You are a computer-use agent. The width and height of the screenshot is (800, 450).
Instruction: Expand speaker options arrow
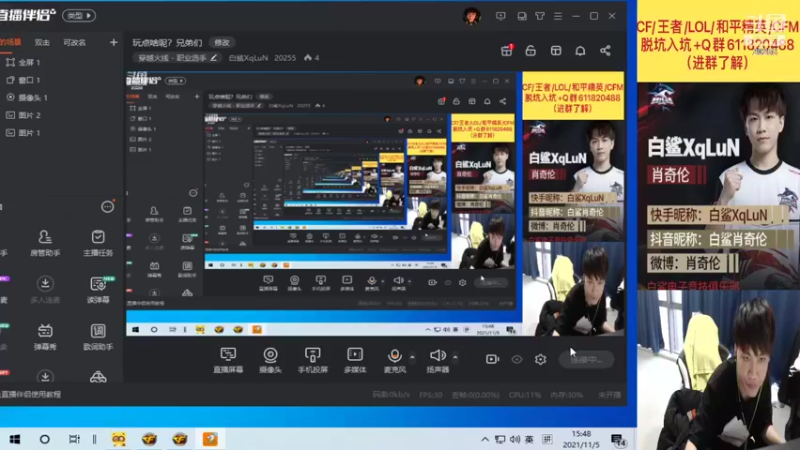pyautogui.click(x=455, y=356)
